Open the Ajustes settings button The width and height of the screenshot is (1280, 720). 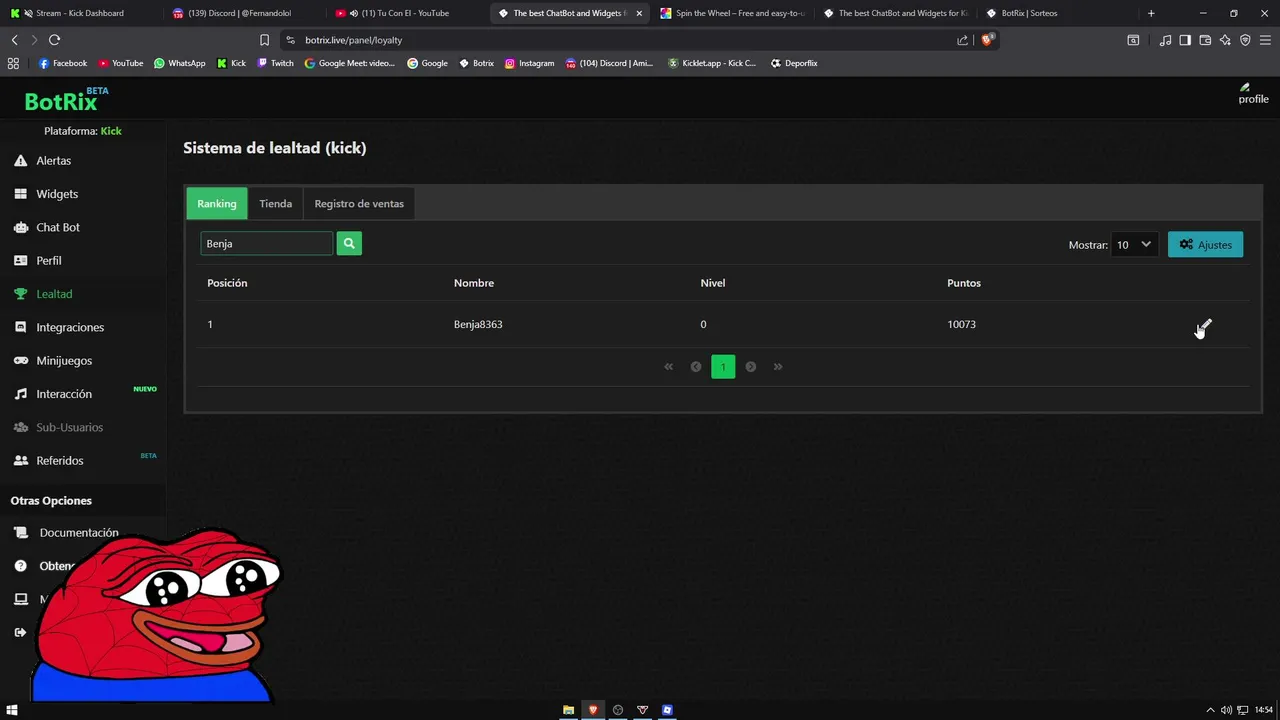pos(1205,244)
